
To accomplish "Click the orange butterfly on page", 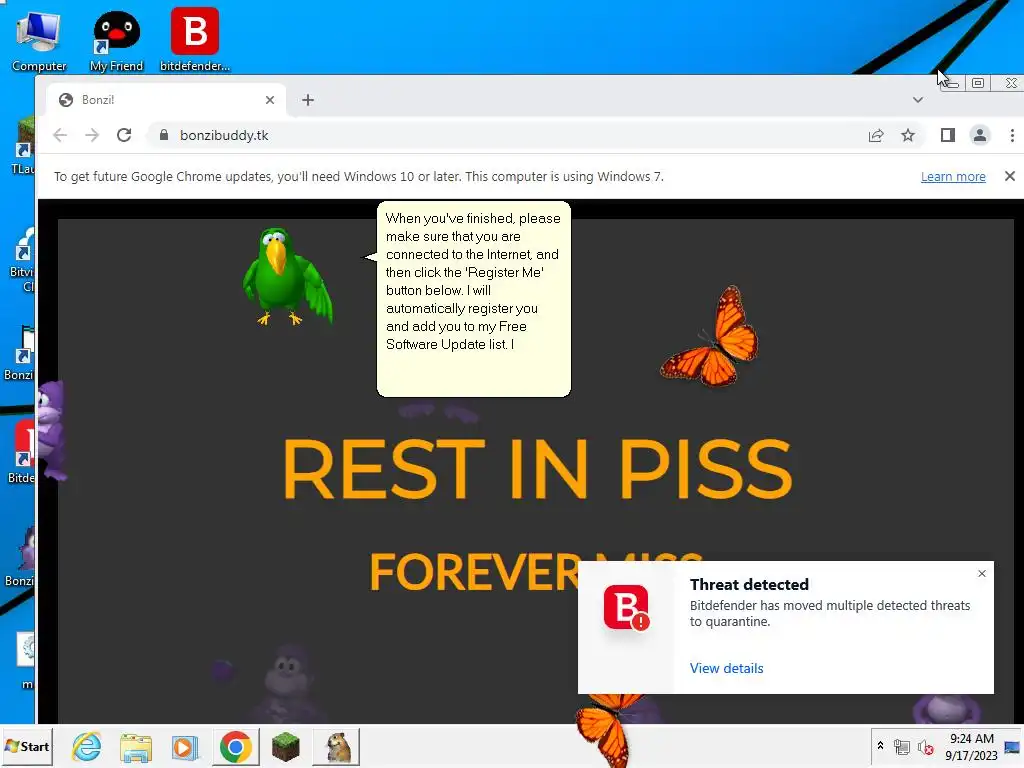I will (x=710, y=337).
